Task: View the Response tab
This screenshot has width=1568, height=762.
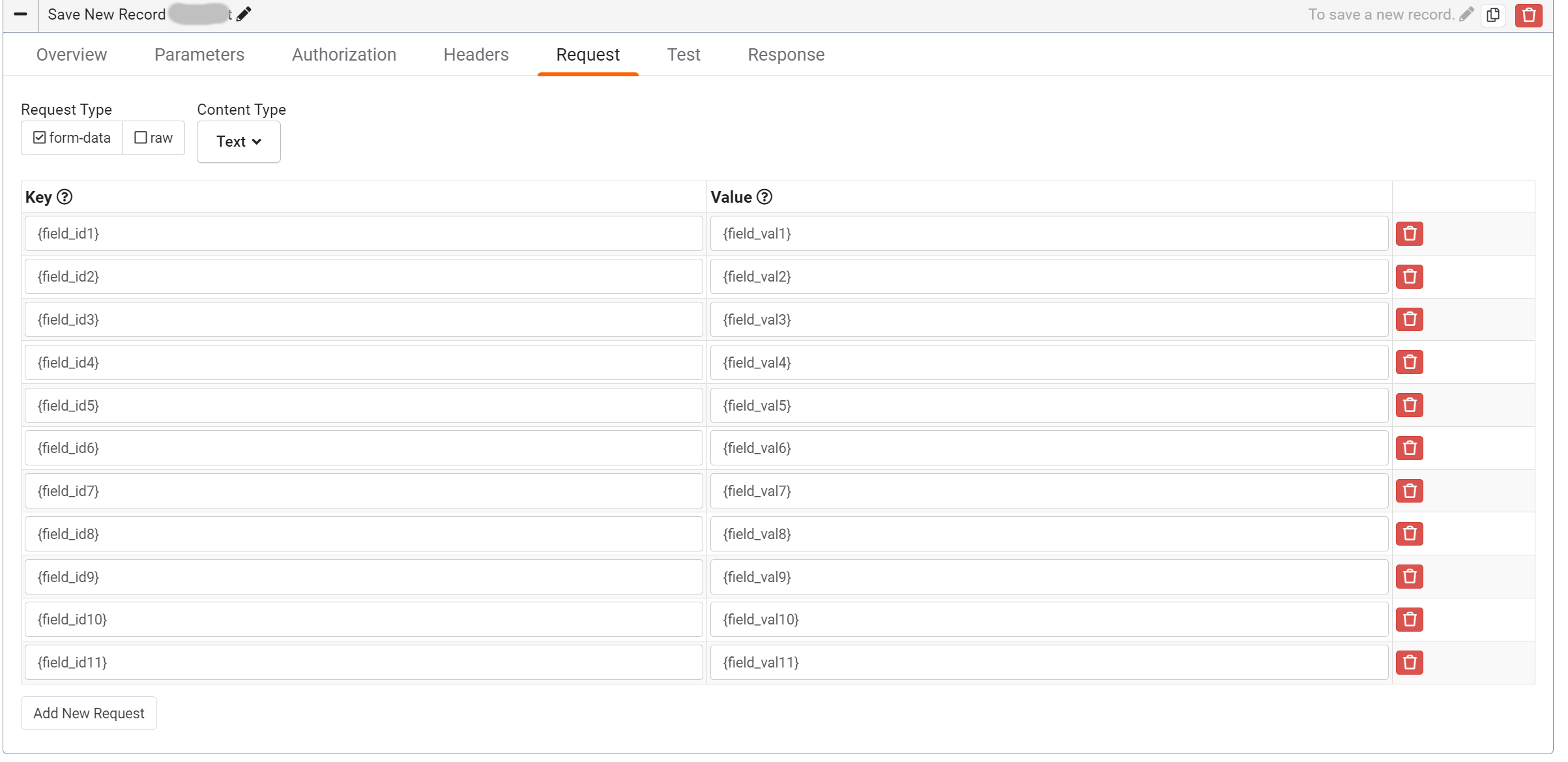Action: coord(786,55)
